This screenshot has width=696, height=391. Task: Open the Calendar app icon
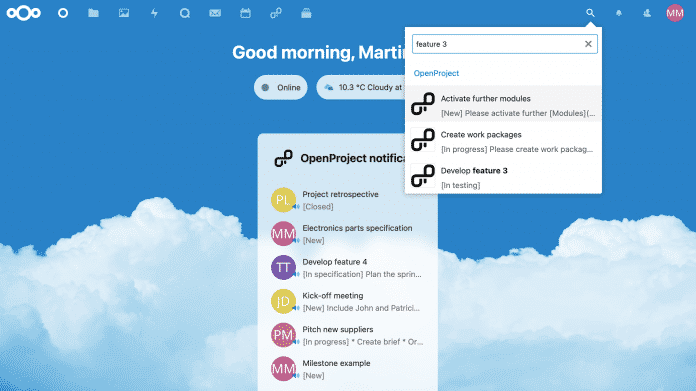pyautogui.click(x=245, y=13)
